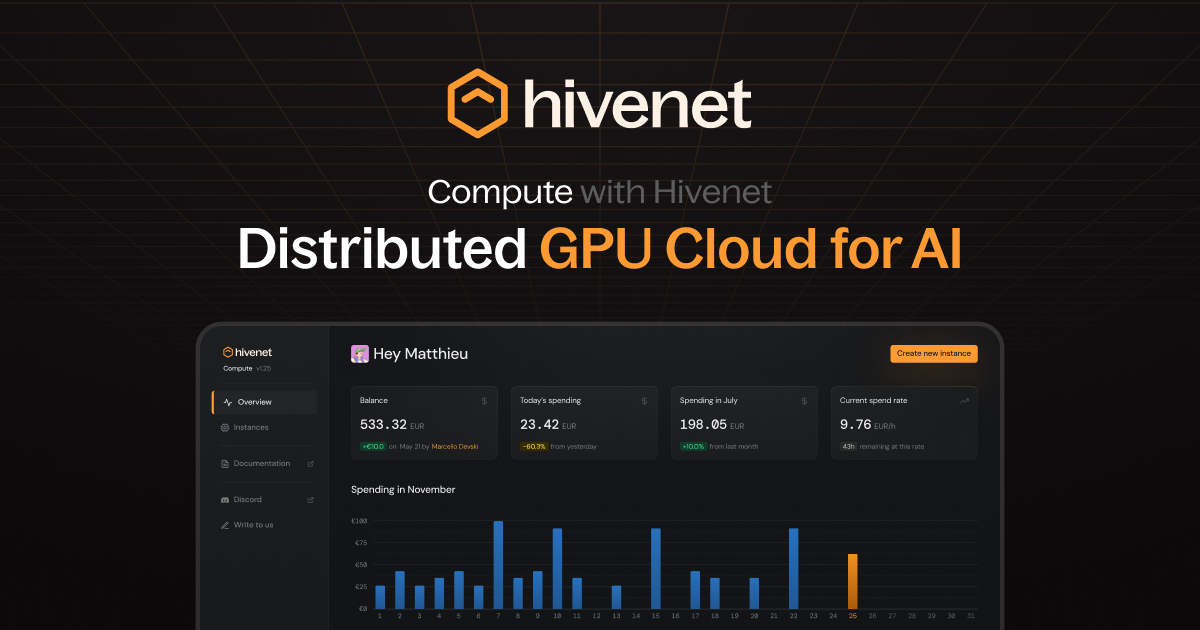Click the trend arrow icon on Current spend rate
1200x630 pixels.
963,400
